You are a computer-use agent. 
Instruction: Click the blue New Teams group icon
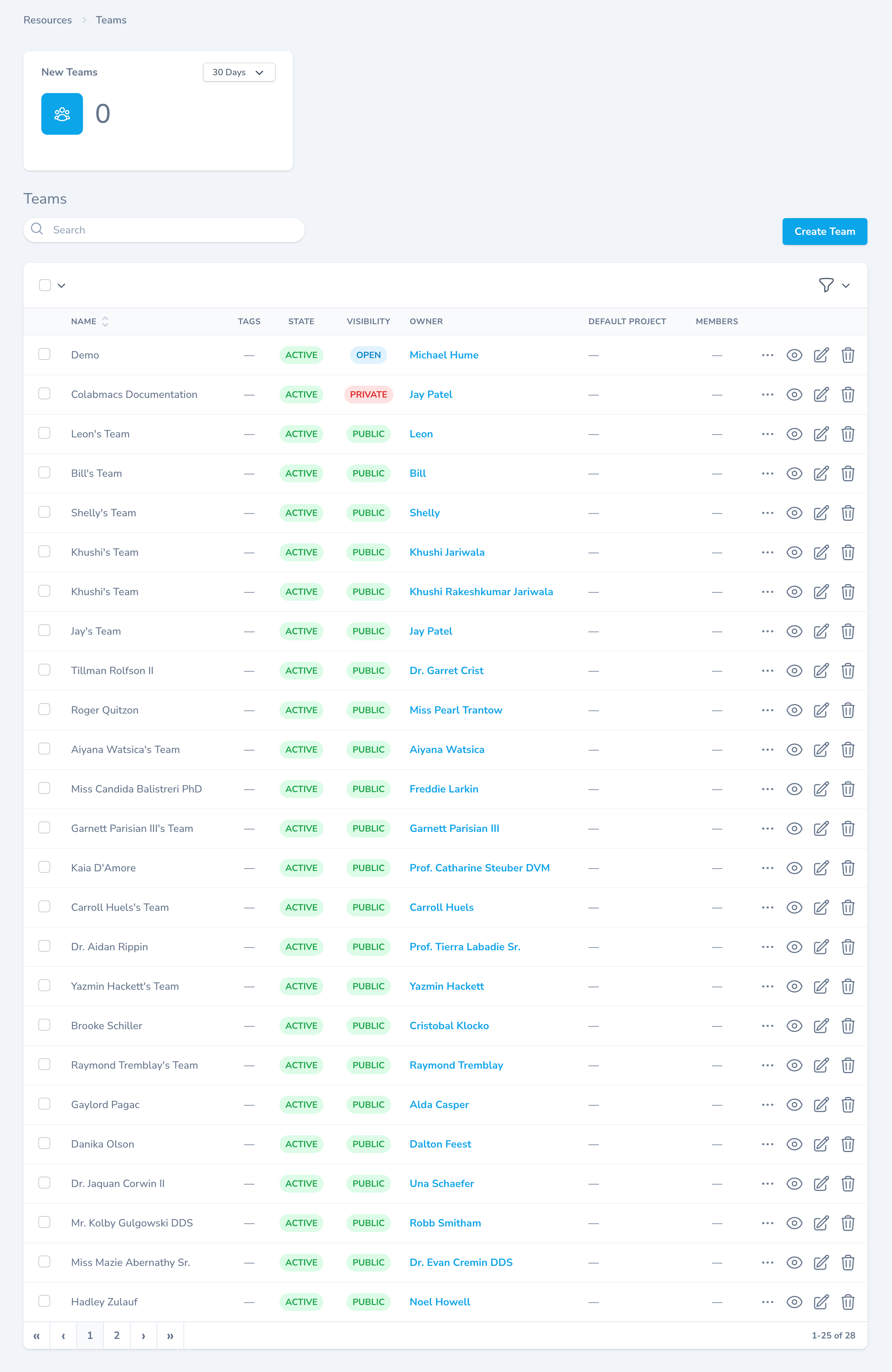pyautogui.click(x=62, y=114)
